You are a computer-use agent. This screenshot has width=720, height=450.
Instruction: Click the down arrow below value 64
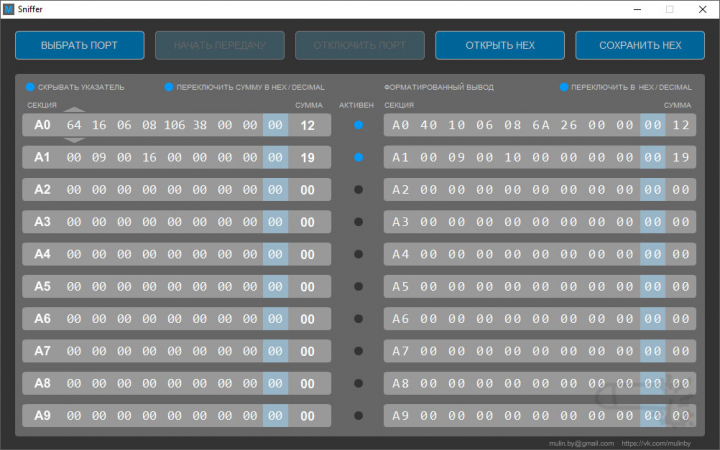pos(74,140)
